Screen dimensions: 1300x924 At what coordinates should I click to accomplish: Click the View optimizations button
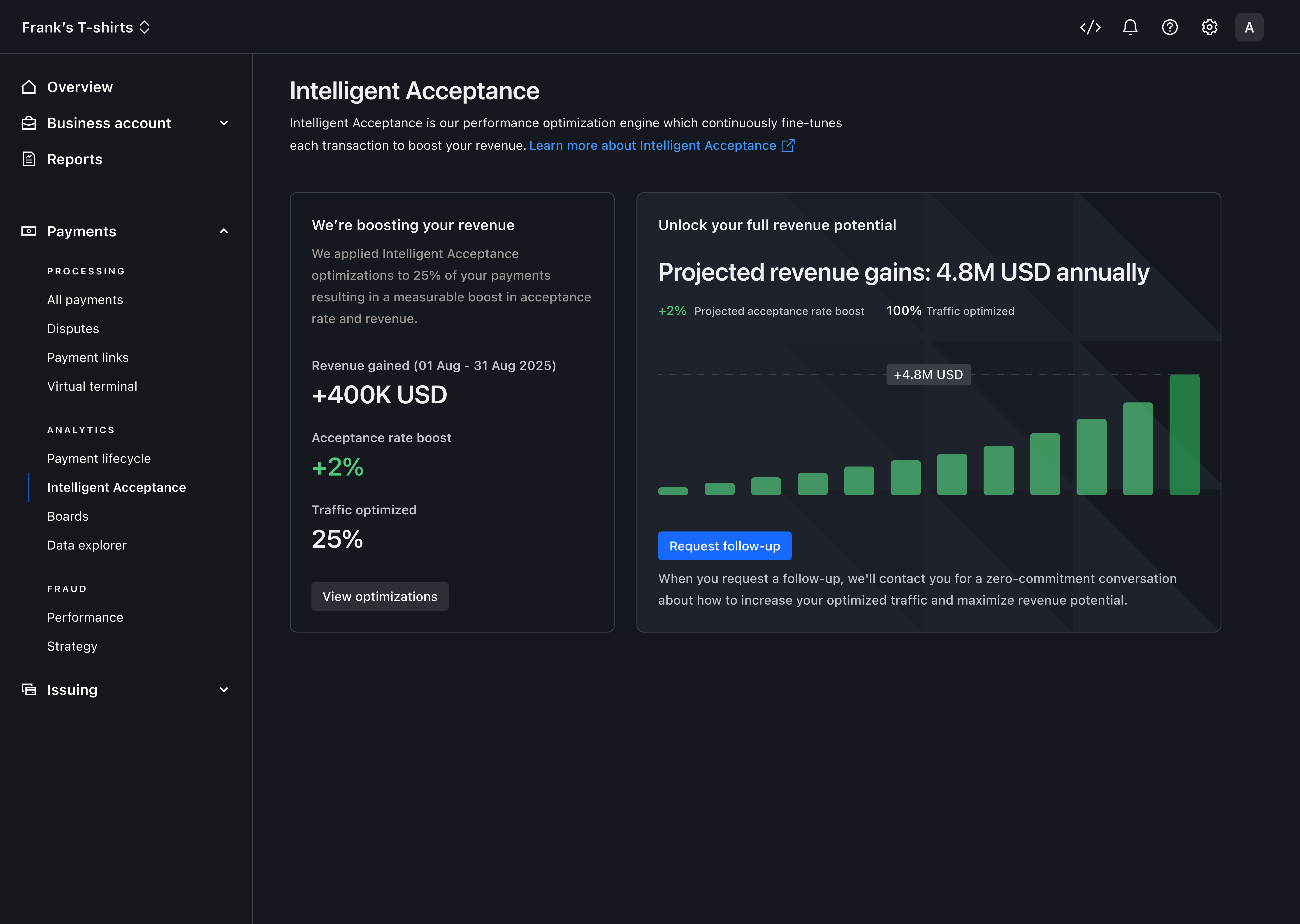click(380, 596)
